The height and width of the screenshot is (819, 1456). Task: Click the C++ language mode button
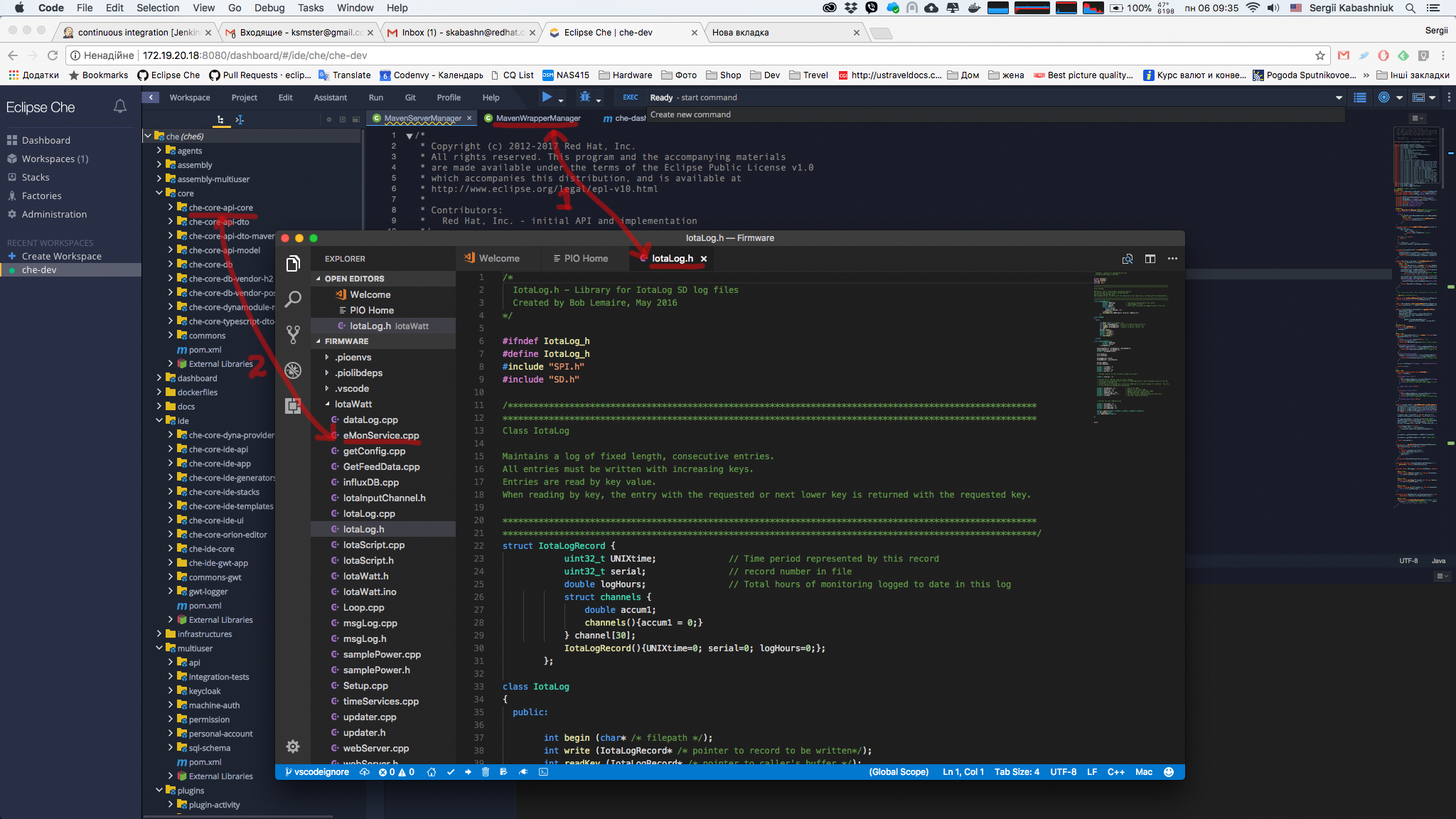click(x=1115, y=772)
